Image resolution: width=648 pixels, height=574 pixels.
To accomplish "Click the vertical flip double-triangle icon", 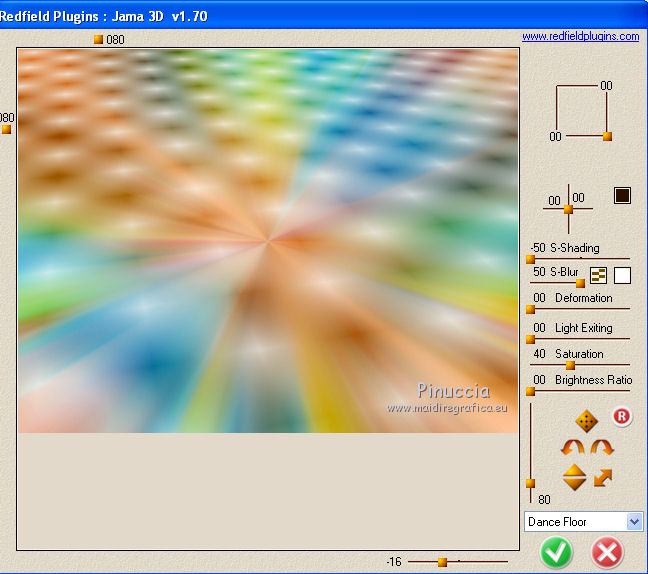I will tap(574, 477).
